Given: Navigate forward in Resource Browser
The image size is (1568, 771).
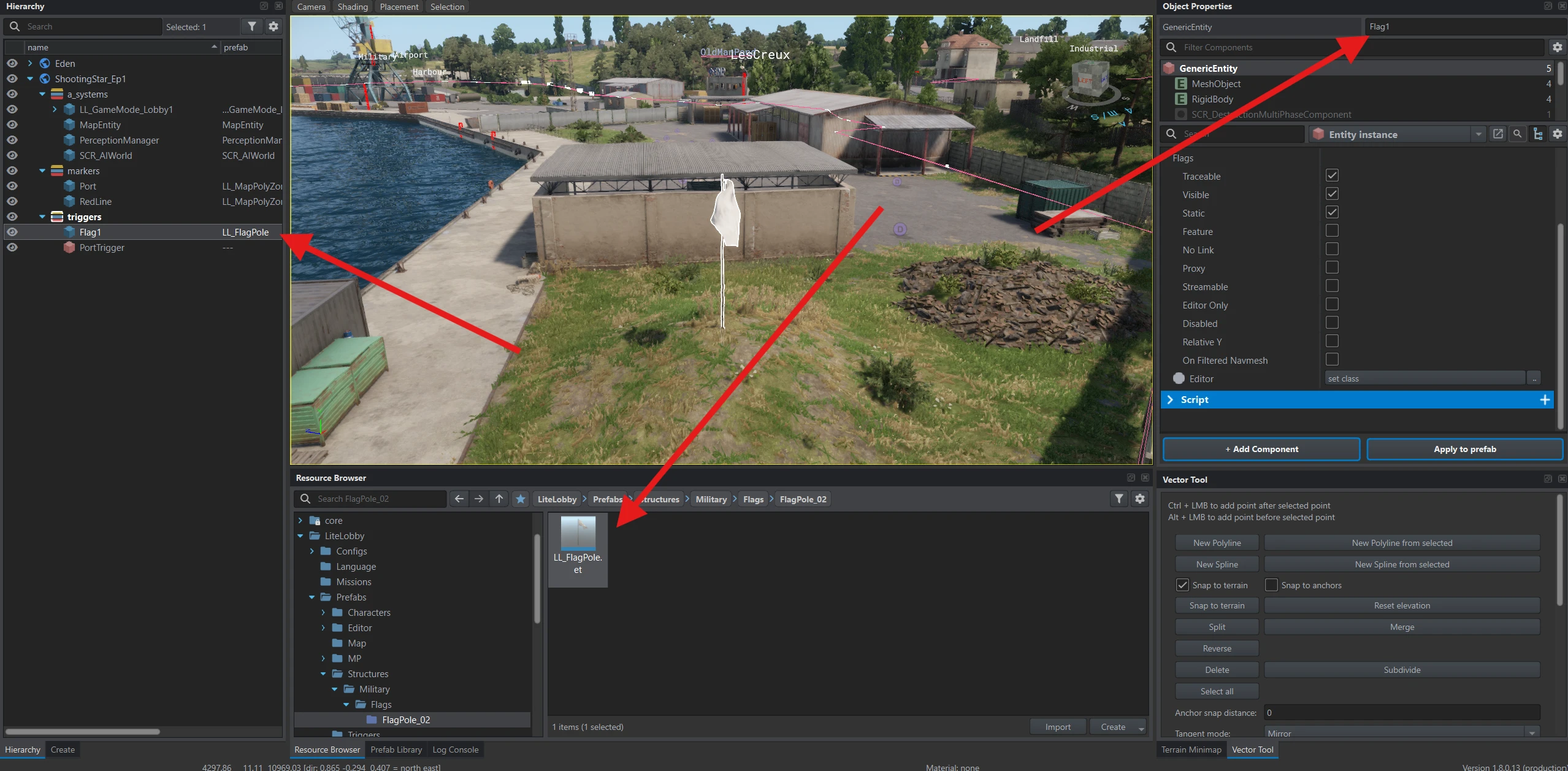Looking at the screenshot, I should (479, 499).
